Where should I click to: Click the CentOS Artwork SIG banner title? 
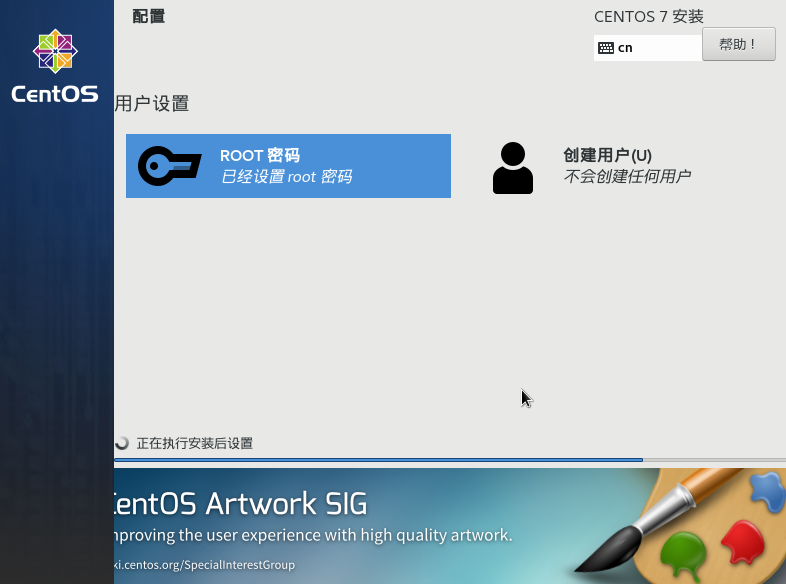coord(241,504)
